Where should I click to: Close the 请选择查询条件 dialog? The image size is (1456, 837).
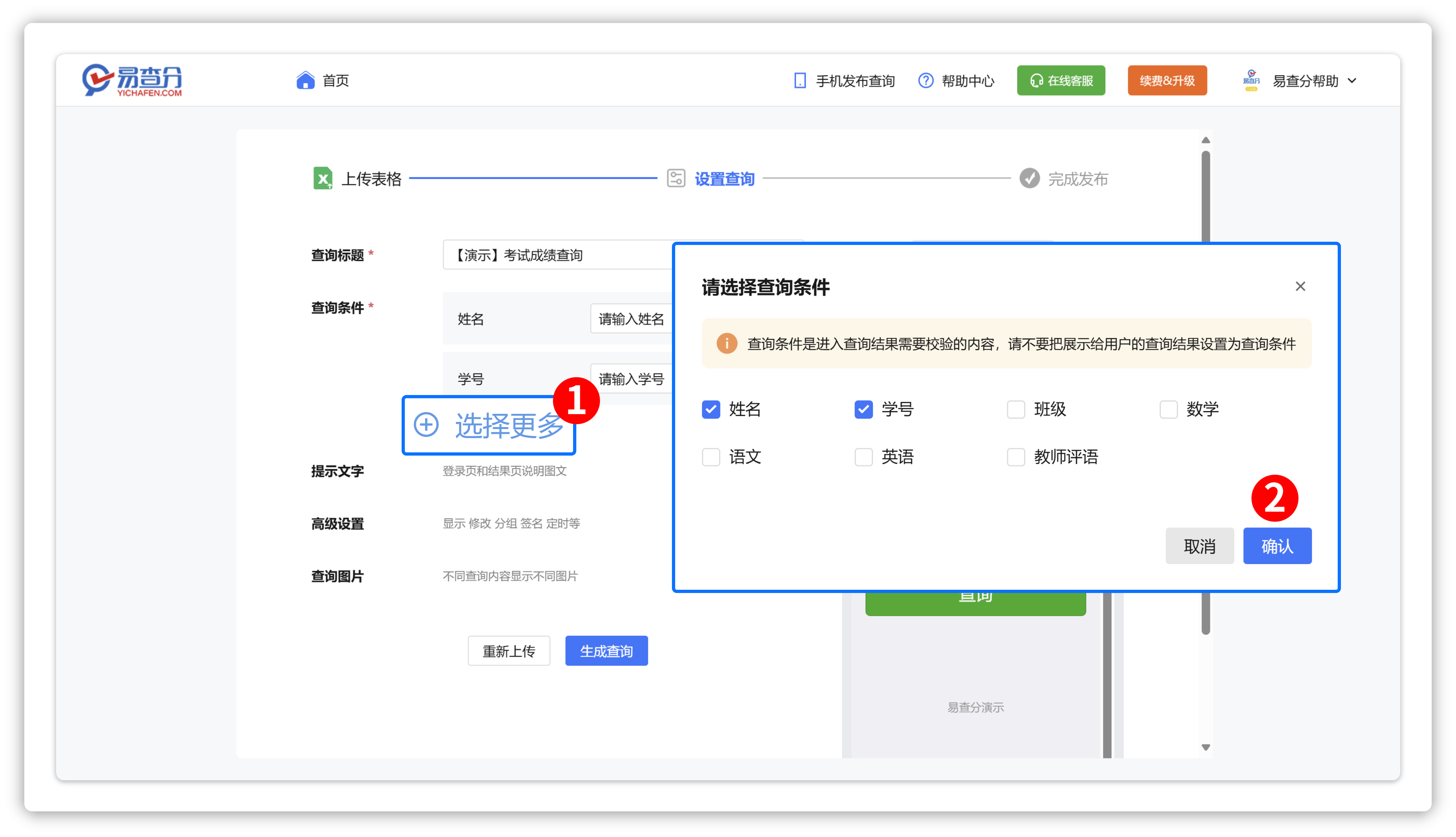[1300, 286]
